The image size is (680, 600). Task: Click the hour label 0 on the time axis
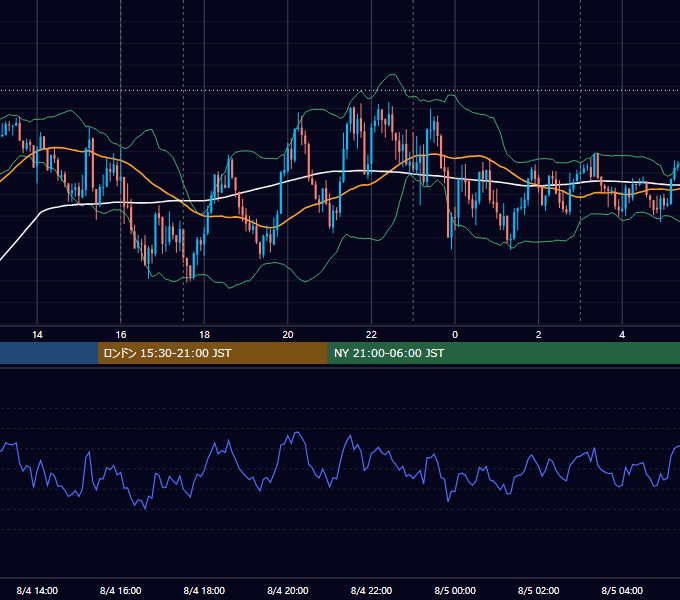(x=455, y=335)
